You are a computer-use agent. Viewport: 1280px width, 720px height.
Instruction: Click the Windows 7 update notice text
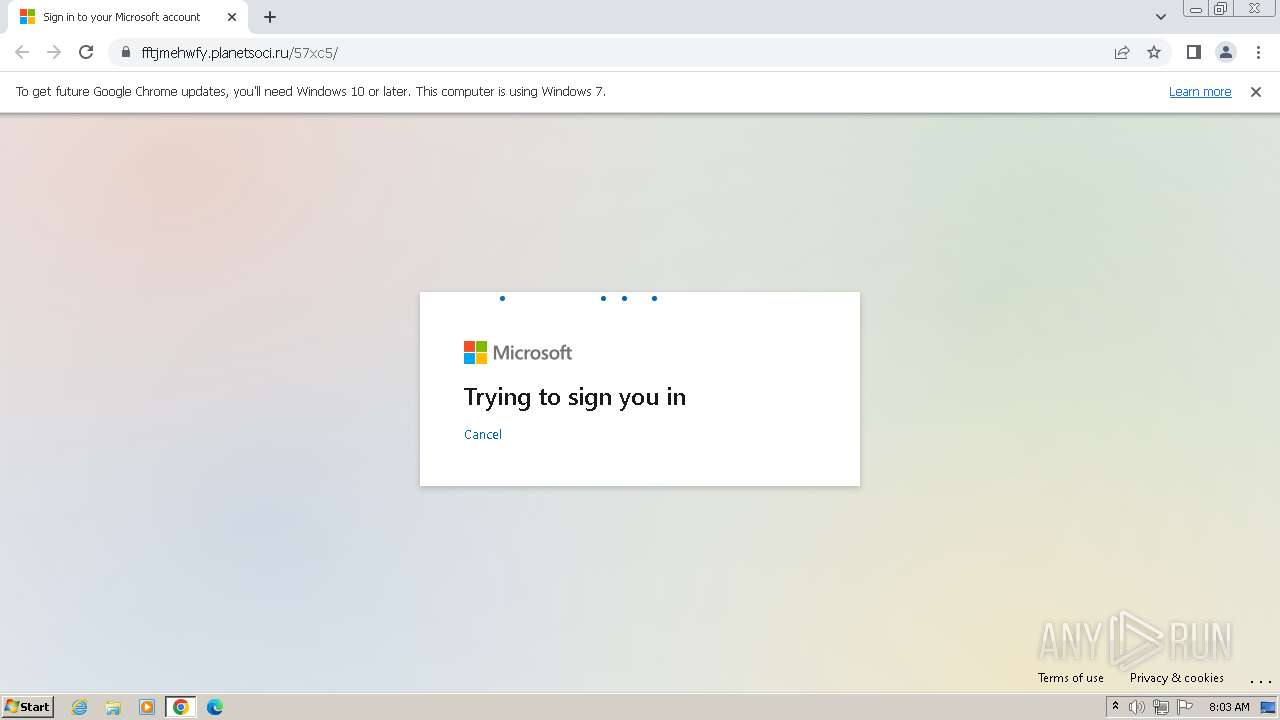[311, 92]
